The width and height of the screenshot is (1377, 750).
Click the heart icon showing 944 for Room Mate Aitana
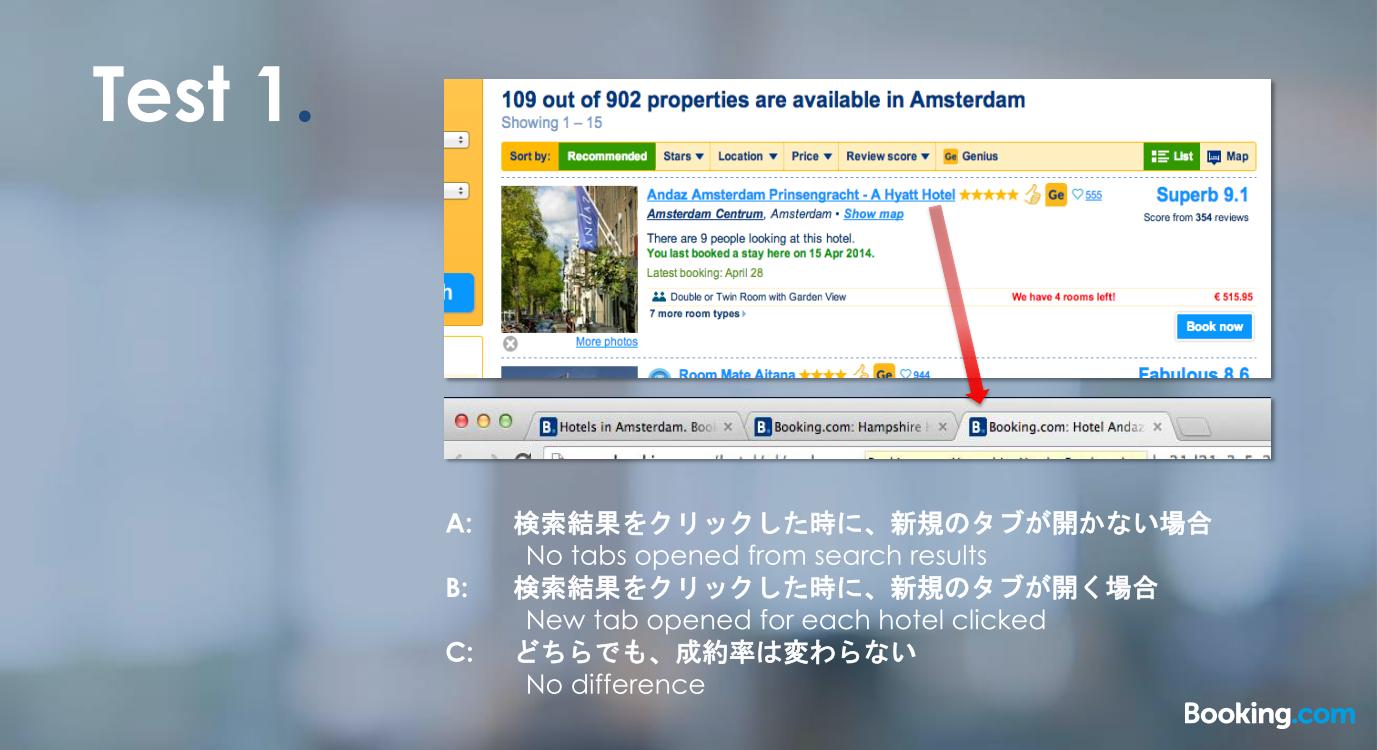click(906, 375)
